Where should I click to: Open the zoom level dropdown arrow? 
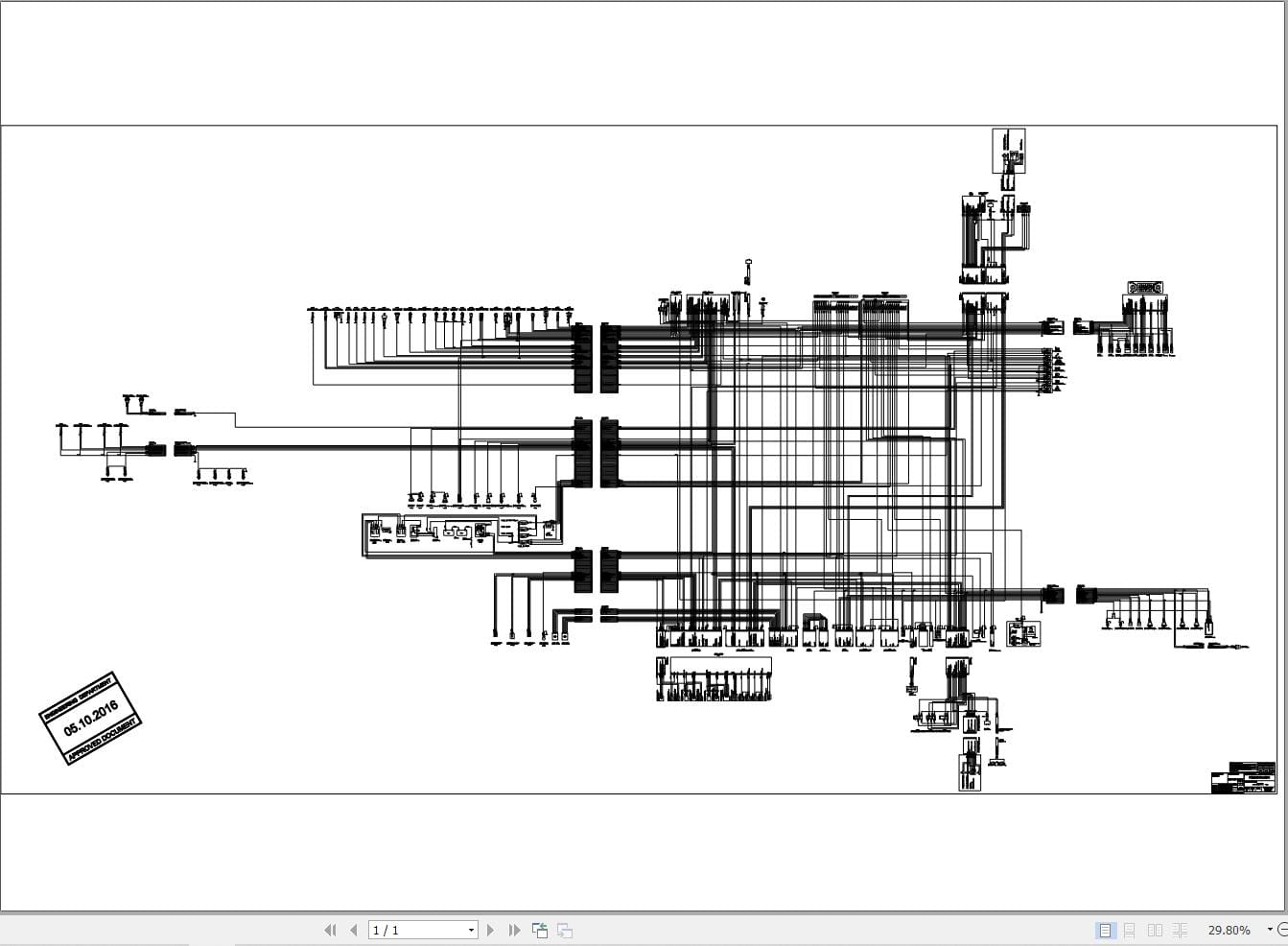tap(1270, 929)
